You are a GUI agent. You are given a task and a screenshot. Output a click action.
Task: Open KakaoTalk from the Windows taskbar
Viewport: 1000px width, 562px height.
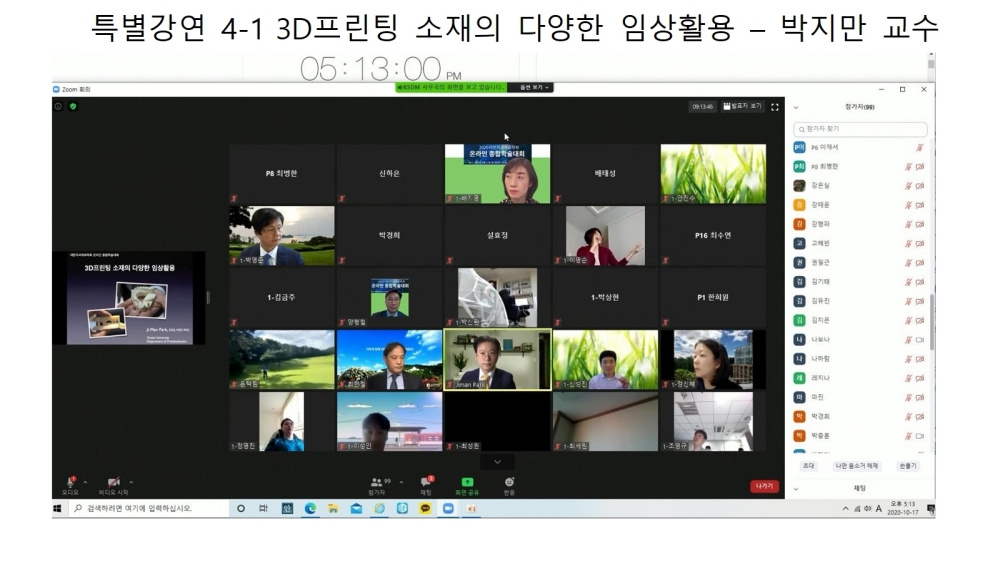click(425, 509)
